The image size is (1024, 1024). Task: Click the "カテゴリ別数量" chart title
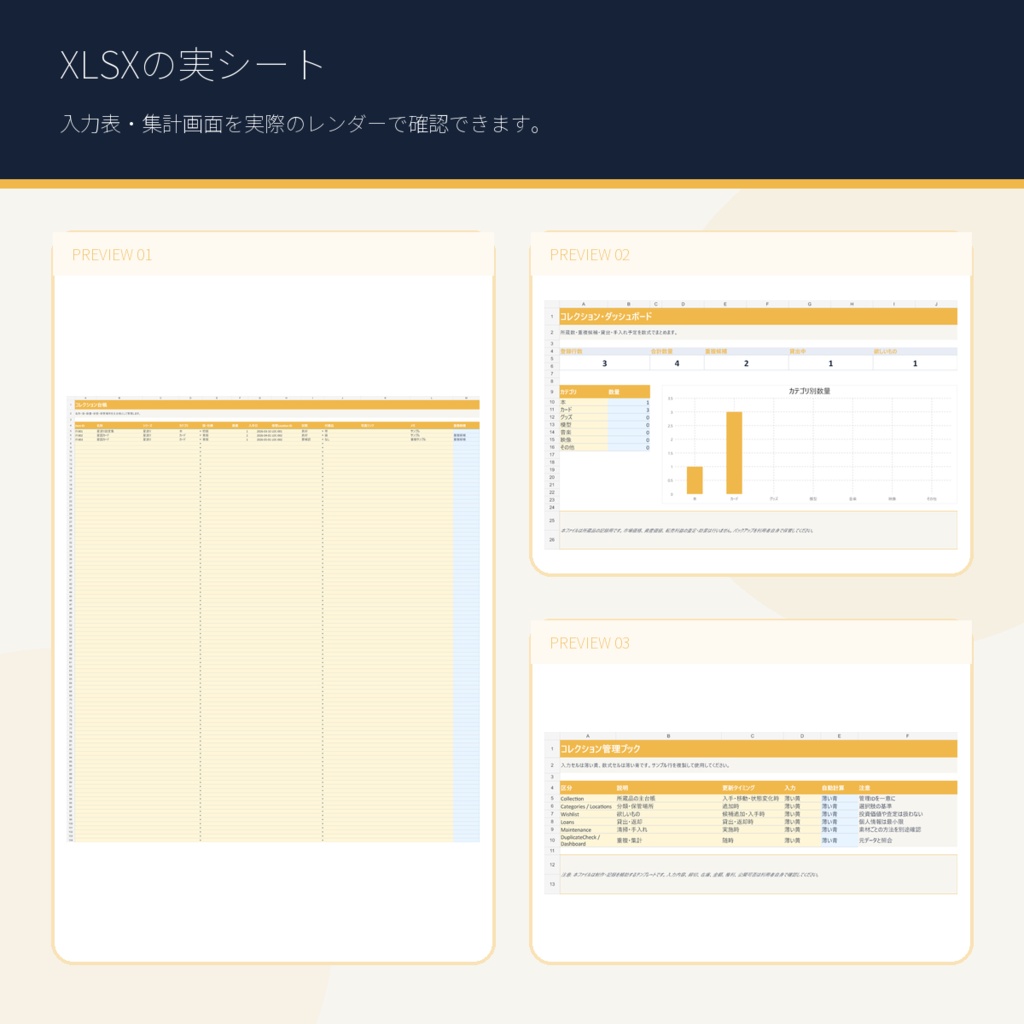click(809, 391)
